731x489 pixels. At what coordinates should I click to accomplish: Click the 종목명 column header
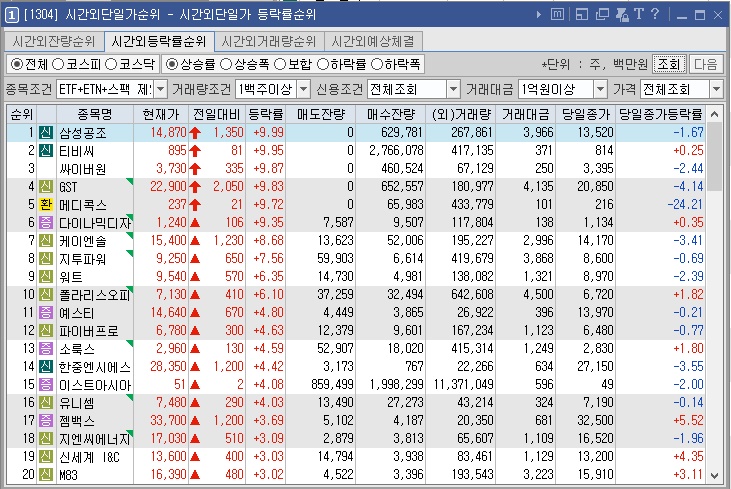[95, 114]
